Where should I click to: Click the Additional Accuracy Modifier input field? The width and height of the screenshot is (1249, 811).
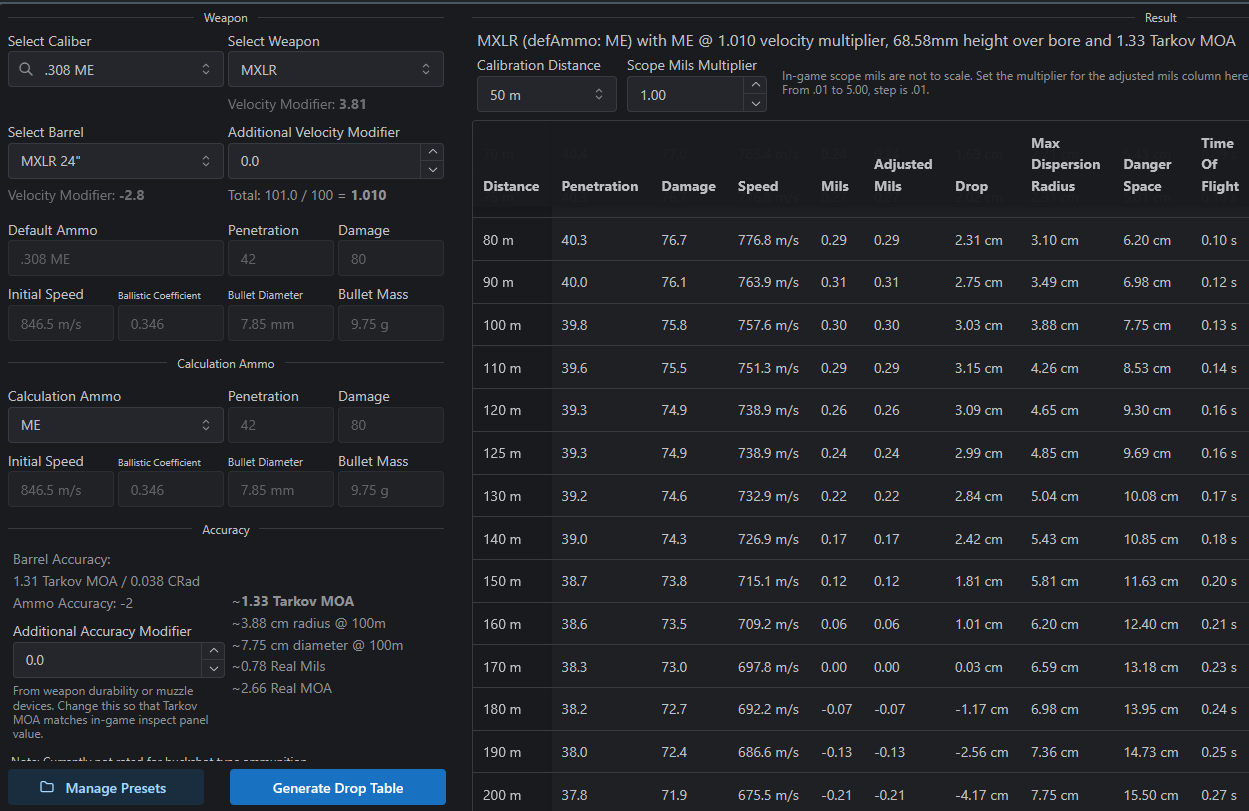(107, 660)
